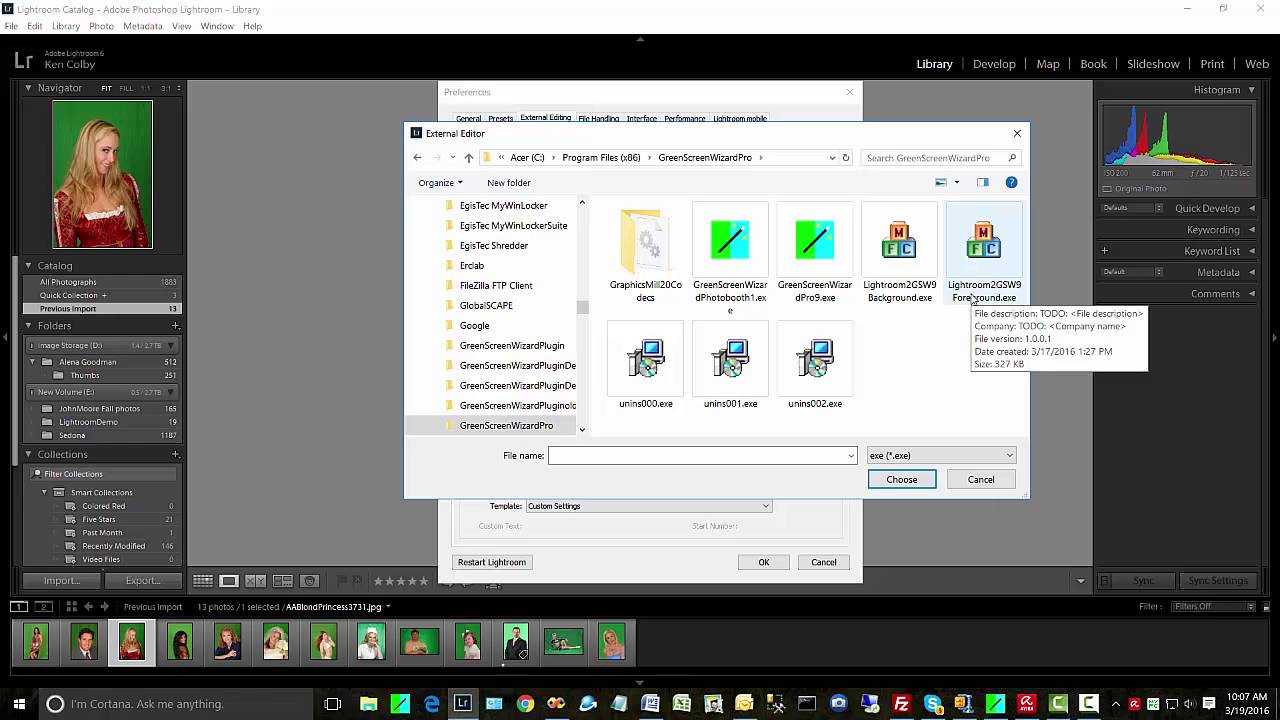Switch to the Develop module
This screenshot has width=1280, height=720.
pyautogui.click(x=994, y=64)
